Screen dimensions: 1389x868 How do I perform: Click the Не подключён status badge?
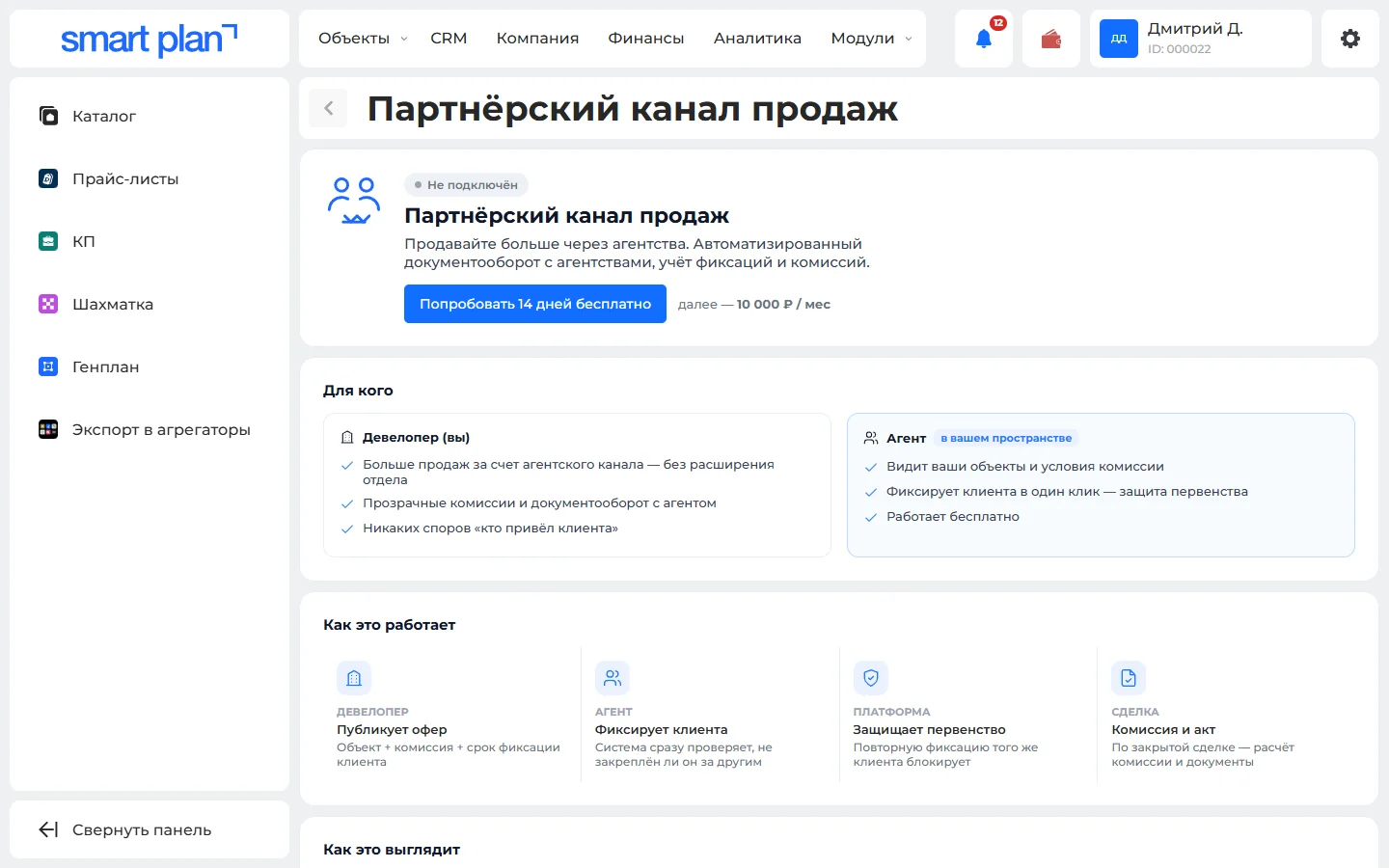[x=466, y=185]
